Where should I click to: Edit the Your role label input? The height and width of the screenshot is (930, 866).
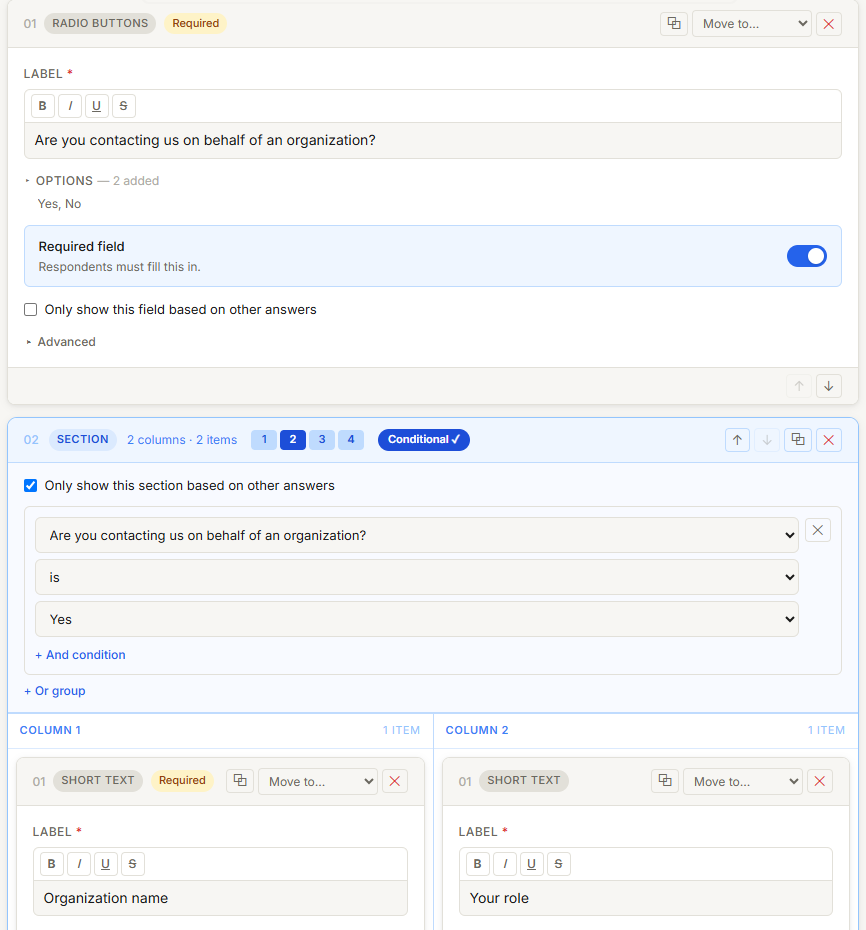pyautogui.click(x=646, y=899)
